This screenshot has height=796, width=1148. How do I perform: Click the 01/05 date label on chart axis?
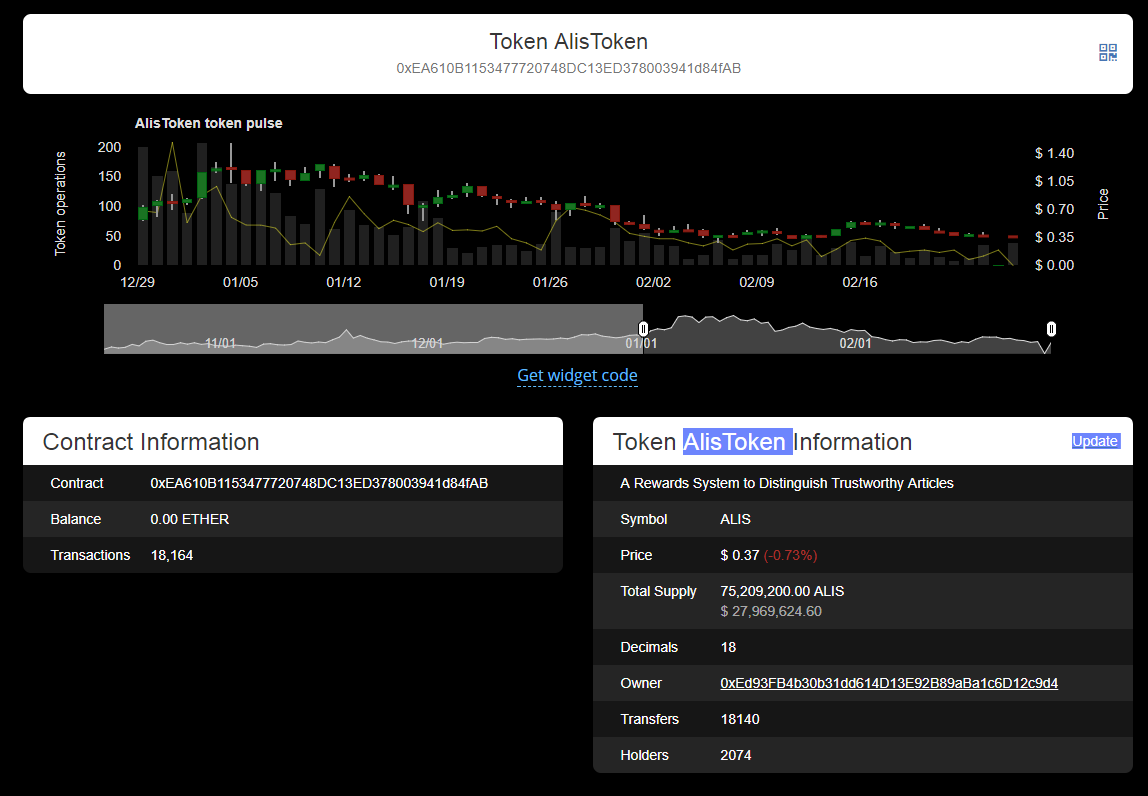tap(240, 282)
